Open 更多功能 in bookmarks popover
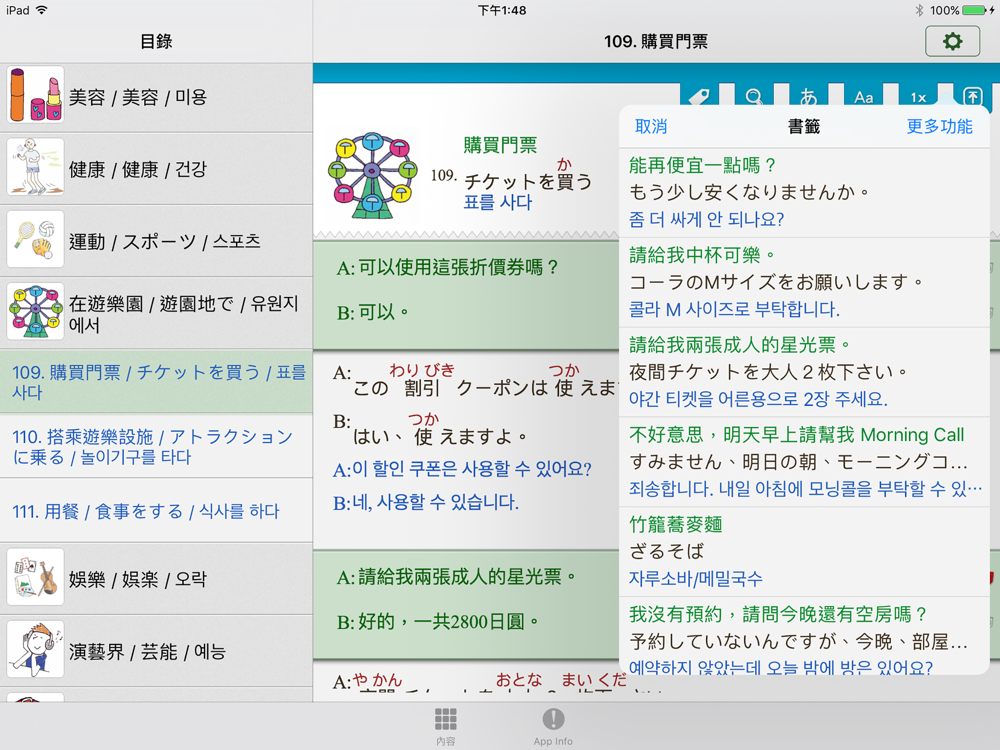 [x=939, y=126]
